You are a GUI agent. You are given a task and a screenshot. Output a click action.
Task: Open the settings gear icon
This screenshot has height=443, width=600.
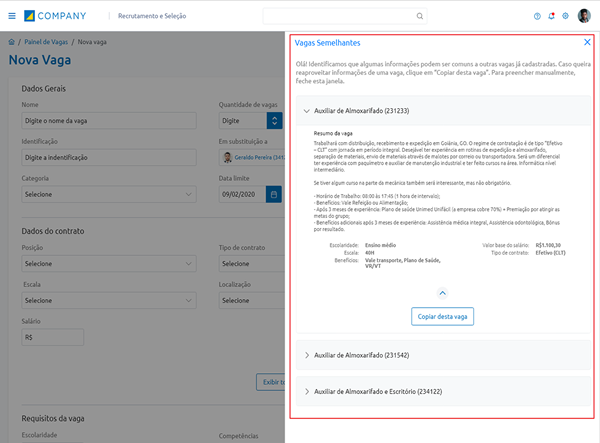(x=565, y=16)
